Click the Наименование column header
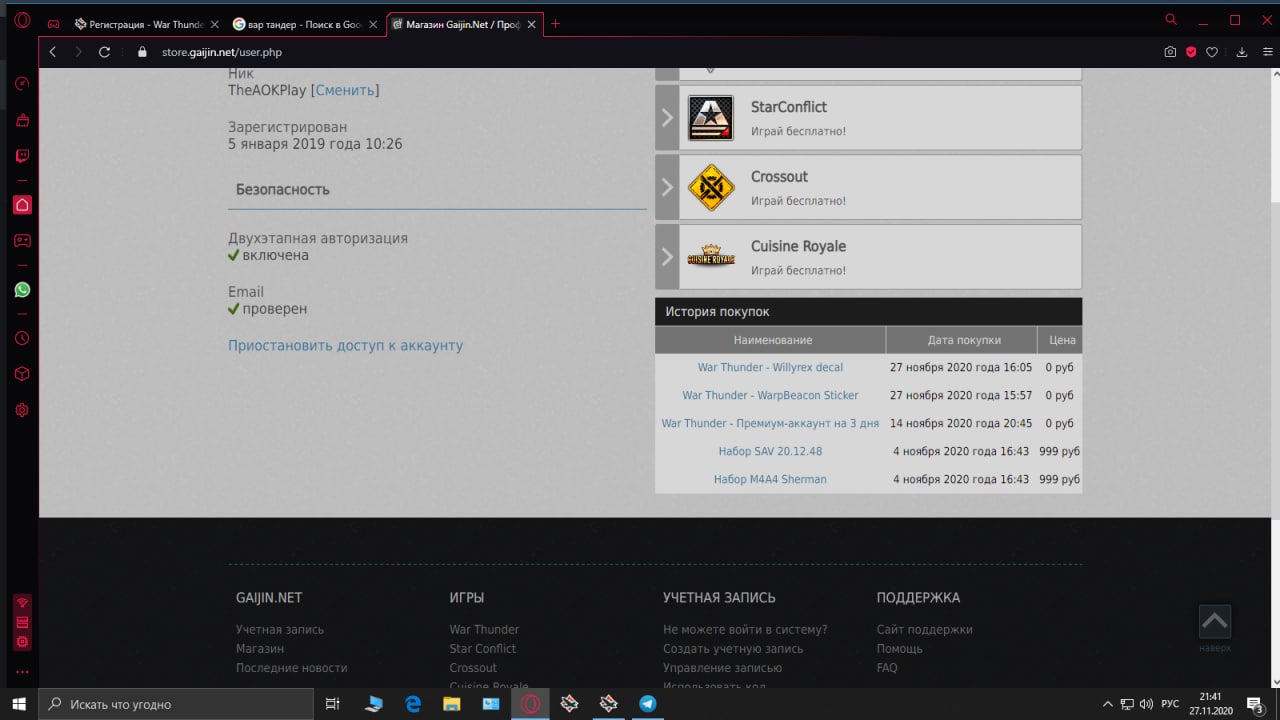The image size is (1280, 720). (x=771, y=340)
